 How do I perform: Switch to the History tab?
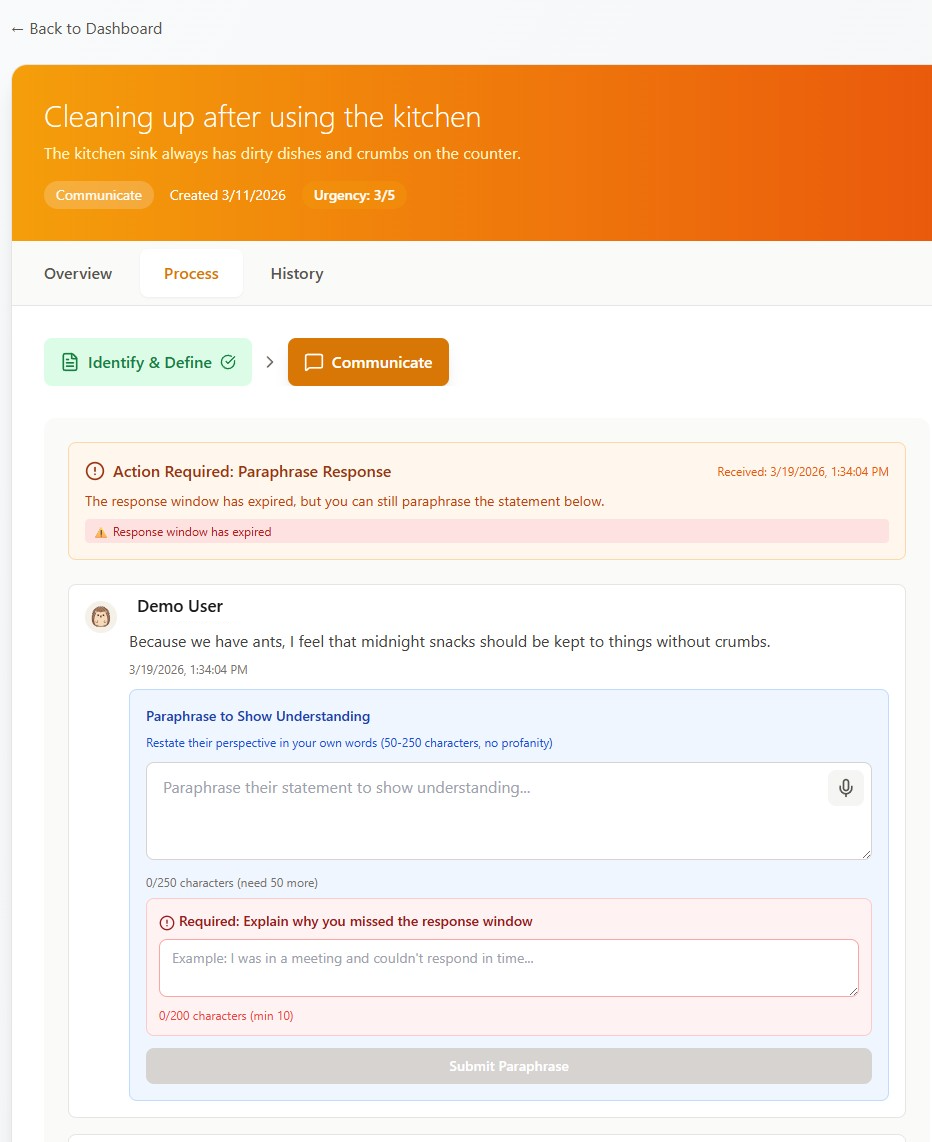[297, 274]
